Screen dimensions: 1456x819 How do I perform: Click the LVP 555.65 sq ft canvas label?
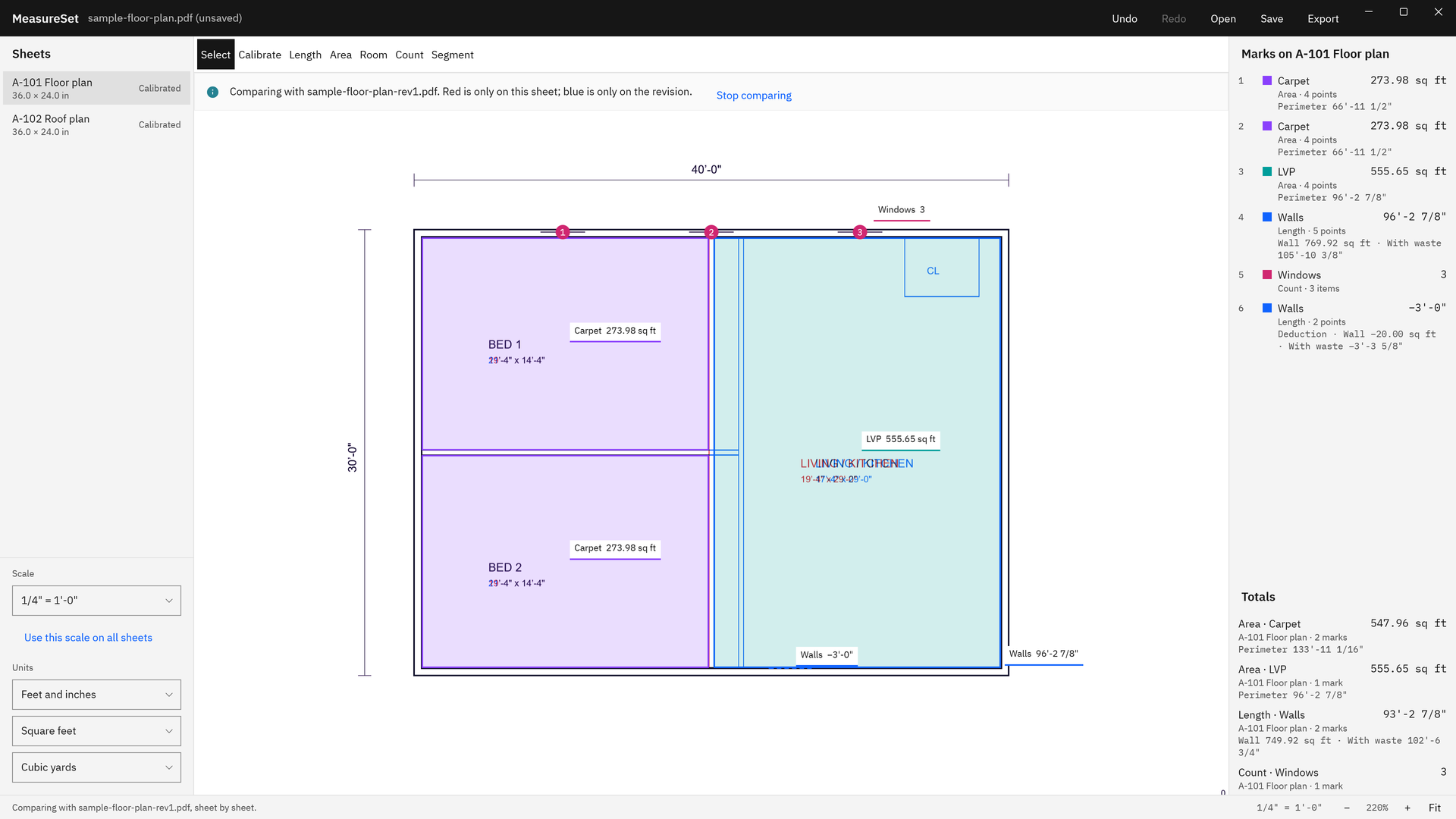click(x=901, y=440)
